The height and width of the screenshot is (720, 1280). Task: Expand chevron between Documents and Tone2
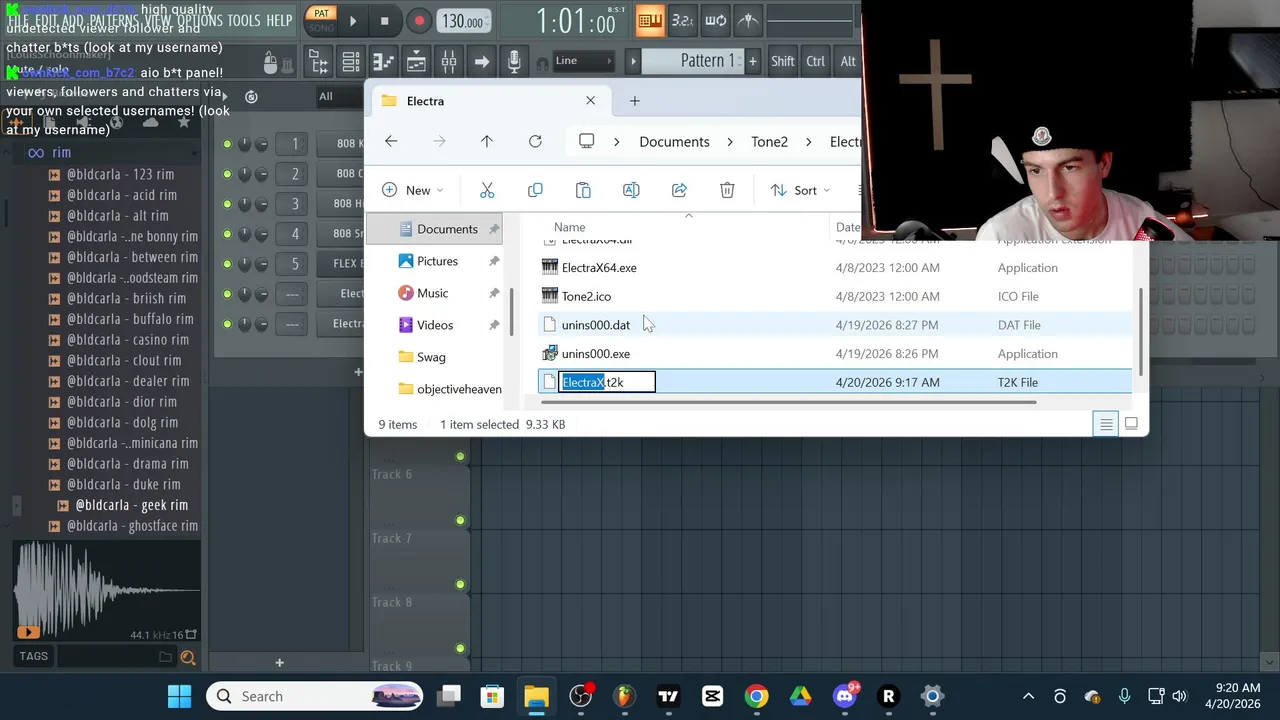tap(730, 142)
